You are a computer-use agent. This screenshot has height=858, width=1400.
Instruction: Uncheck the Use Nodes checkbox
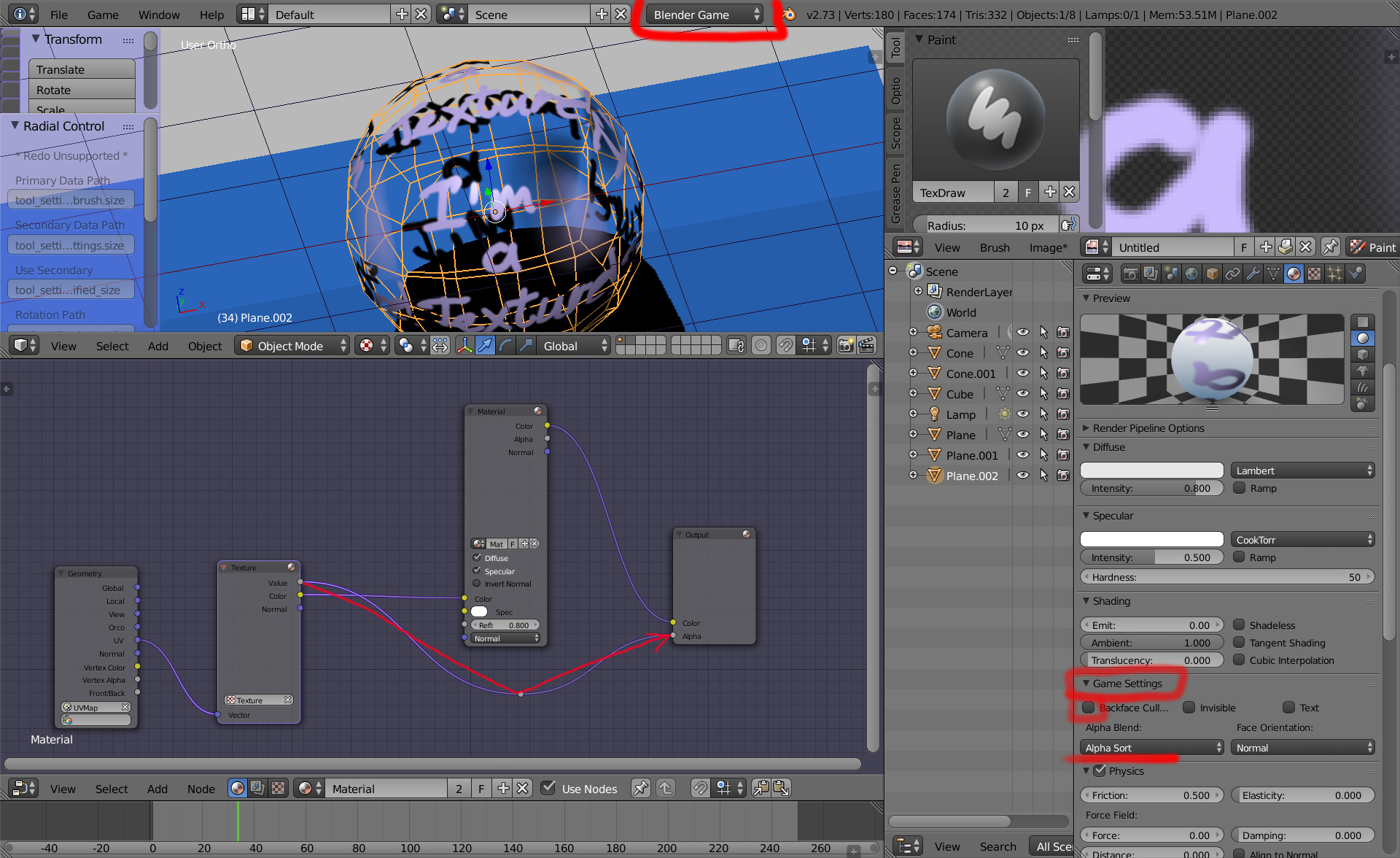548,788
